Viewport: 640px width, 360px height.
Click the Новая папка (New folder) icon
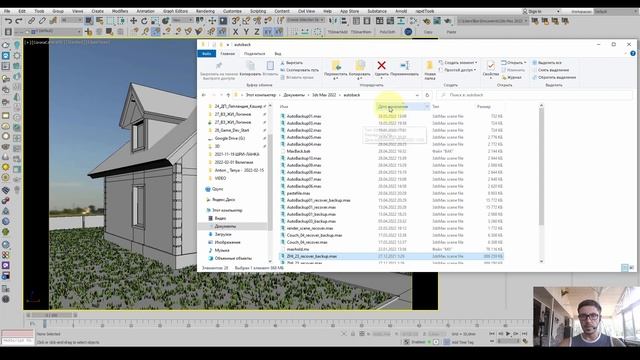coord(429,65)
